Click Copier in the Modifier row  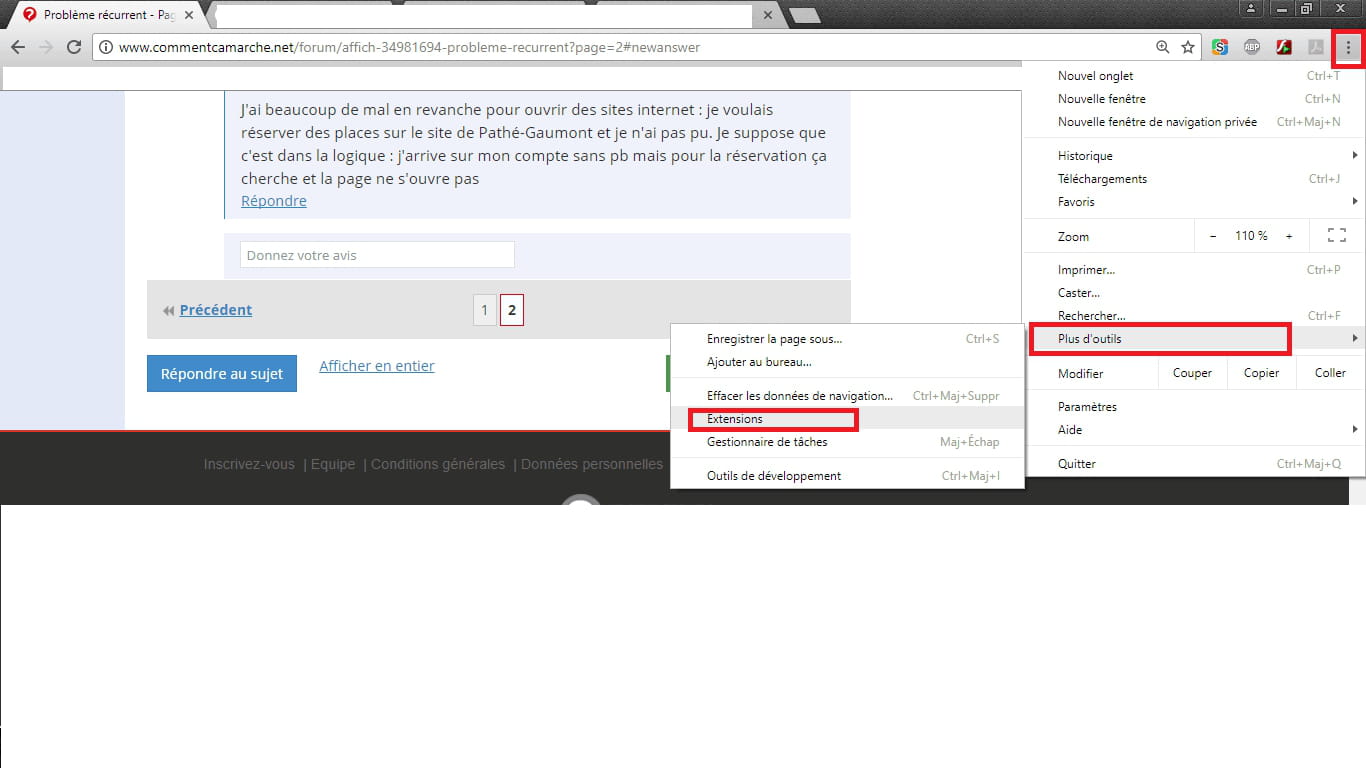(1261, 373)
